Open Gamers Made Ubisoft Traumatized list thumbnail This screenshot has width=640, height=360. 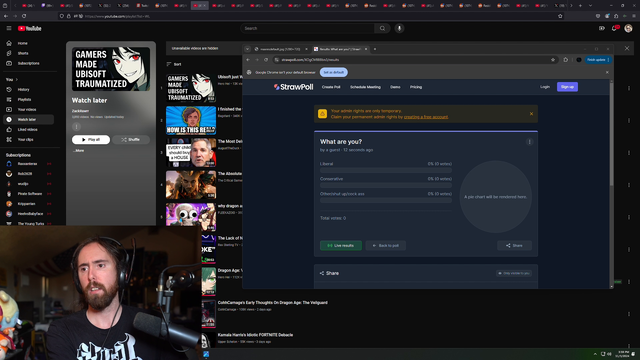pyautogui.click(x=191, y=88)
